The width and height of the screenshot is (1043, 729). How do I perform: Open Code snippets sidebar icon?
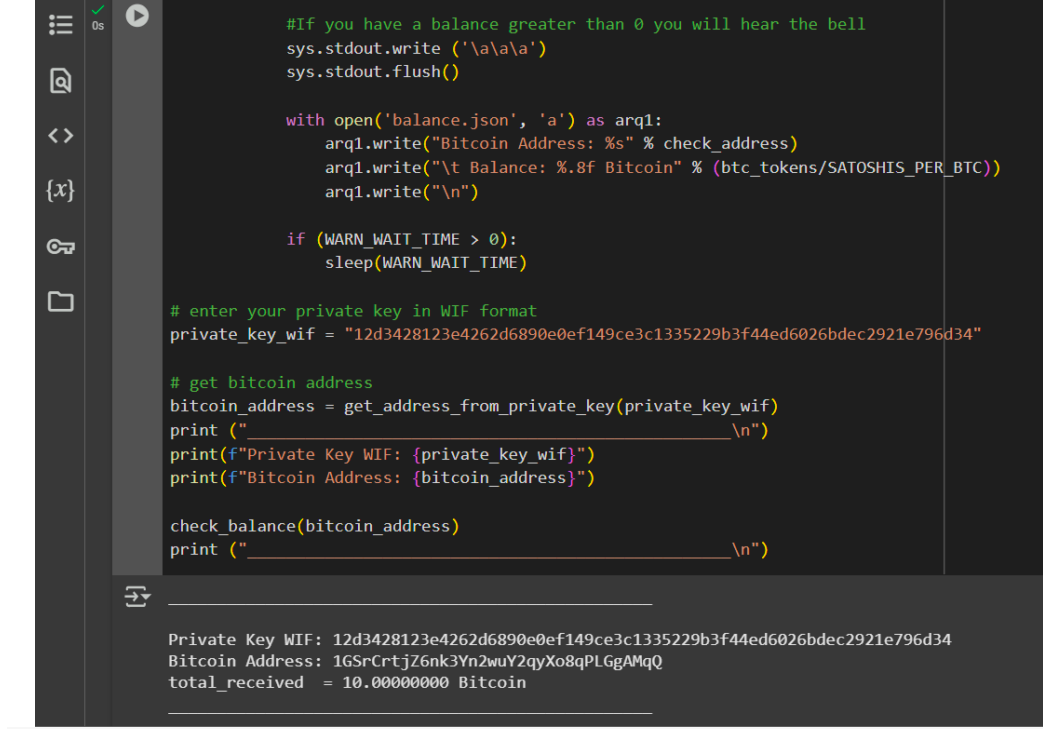61,136
